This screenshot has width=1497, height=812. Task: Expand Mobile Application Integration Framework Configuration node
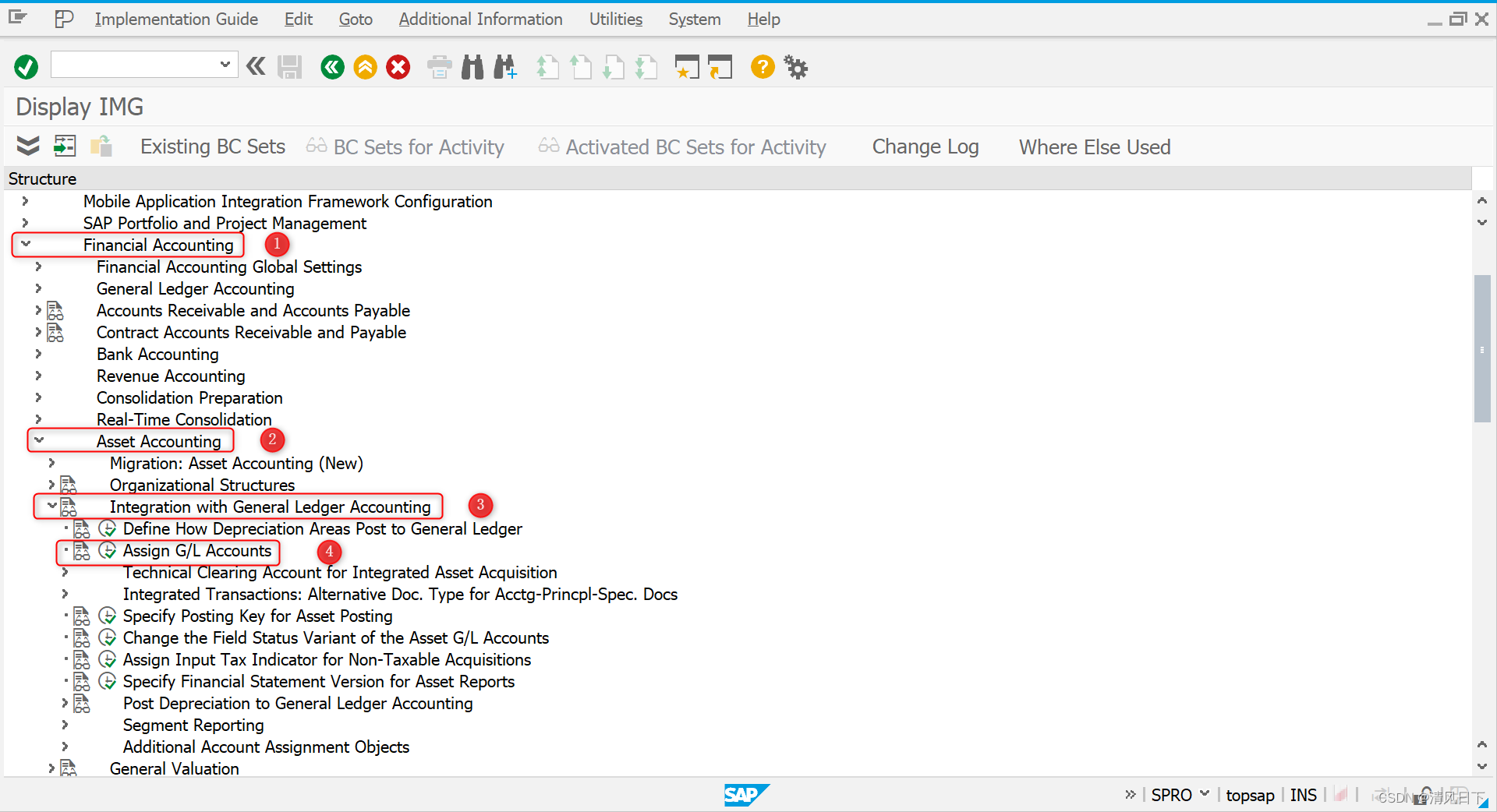tap(25, 201)
